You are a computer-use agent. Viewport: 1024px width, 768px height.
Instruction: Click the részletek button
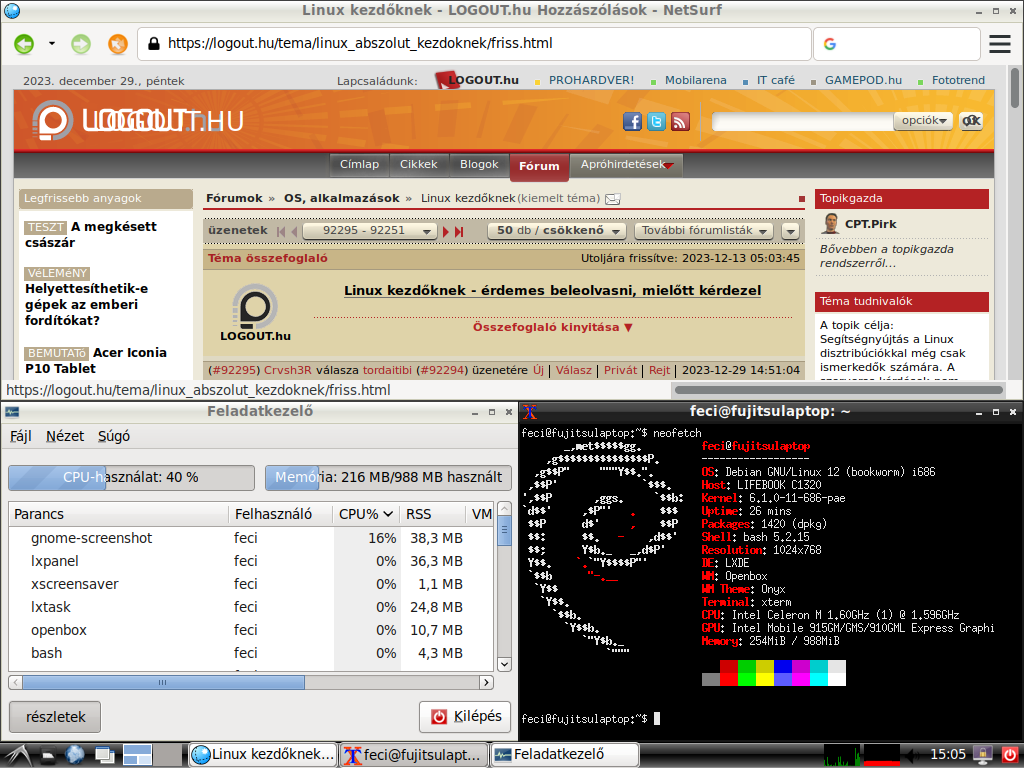pyautogui.click(x=56, y=717)
